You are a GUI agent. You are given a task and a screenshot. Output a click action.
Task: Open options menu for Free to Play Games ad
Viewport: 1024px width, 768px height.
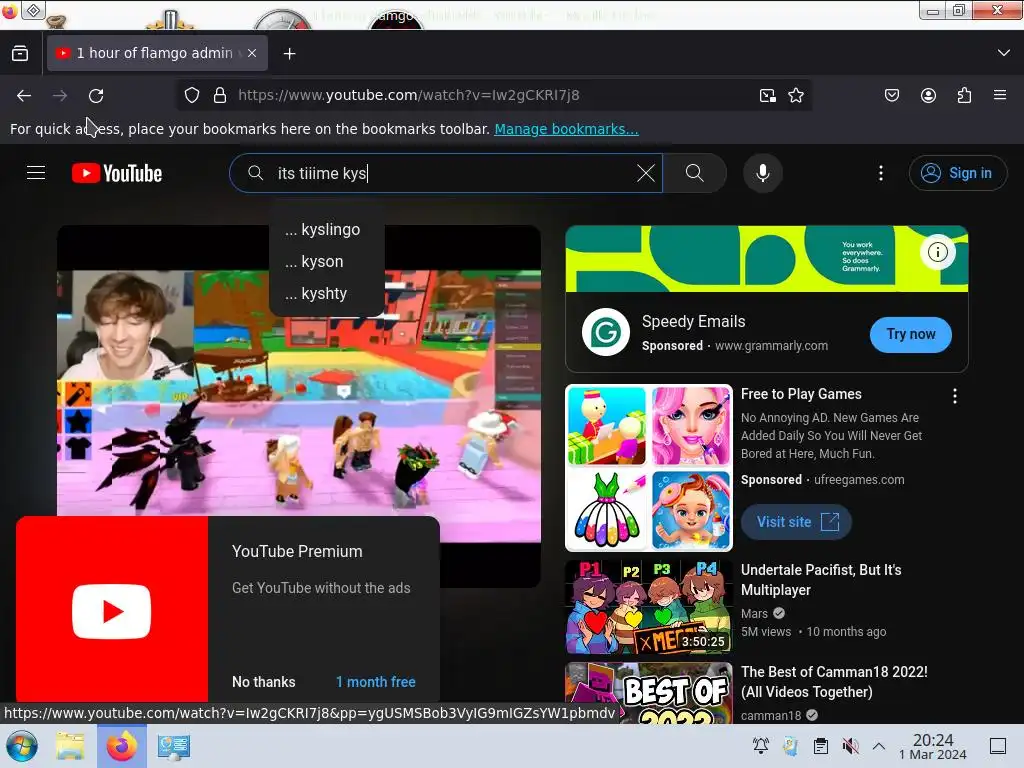coord(955,396)
